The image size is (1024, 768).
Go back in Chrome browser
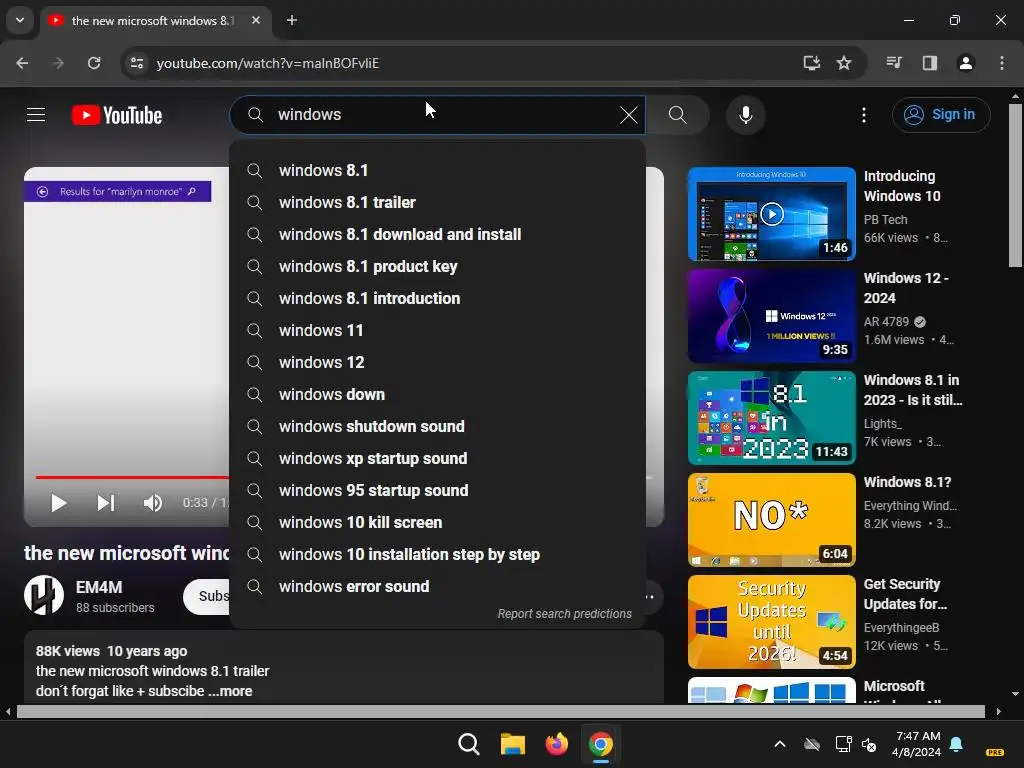[x=22, y=63]
